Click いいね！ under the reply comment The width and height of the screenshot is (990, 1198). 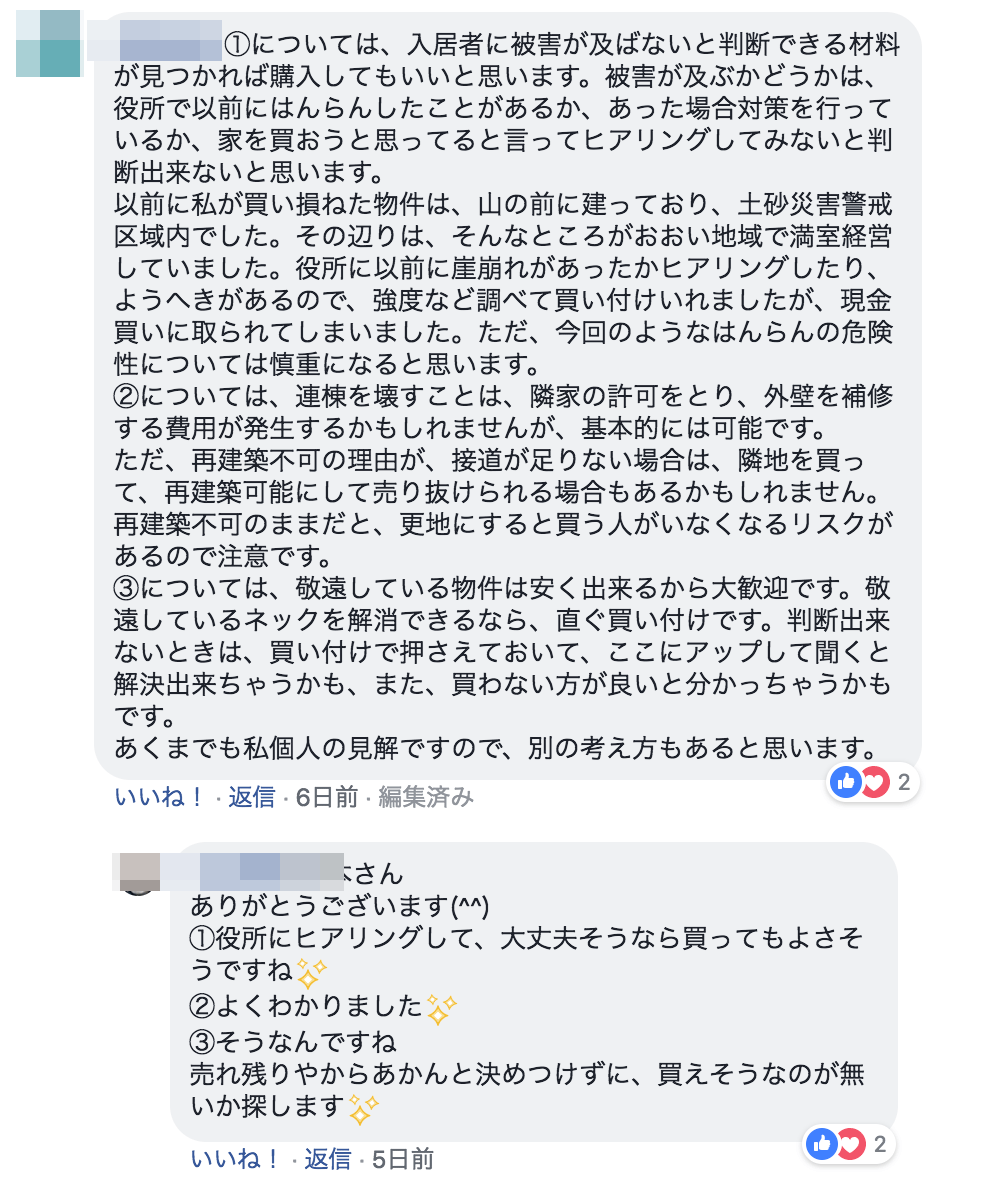click(x=236, y=1159)
